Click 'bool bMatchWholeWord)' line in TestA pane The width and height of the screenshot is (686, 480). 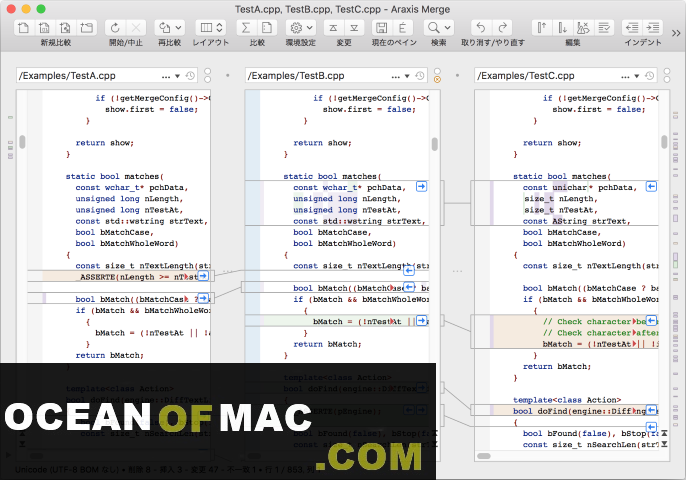coord(127,244)
